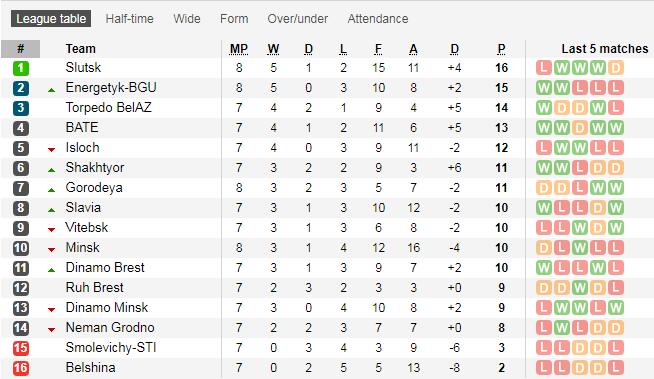This screenshot has width=654, height=379.
Task: Select the Over/under tab
Action: coord(297,19)
